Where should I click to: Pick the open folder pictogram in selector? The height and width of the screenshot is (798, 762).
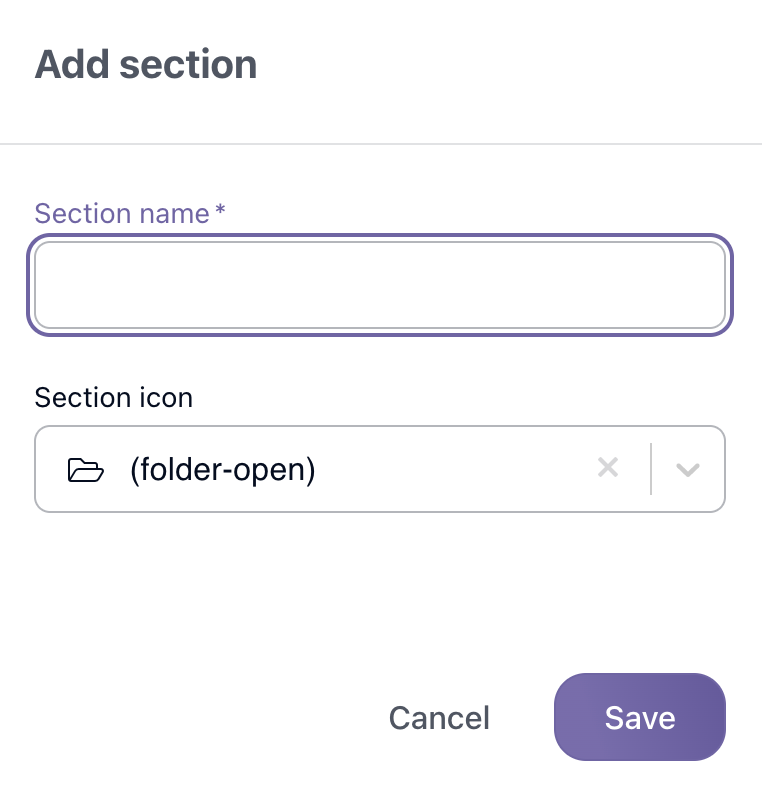click(86, 470)
